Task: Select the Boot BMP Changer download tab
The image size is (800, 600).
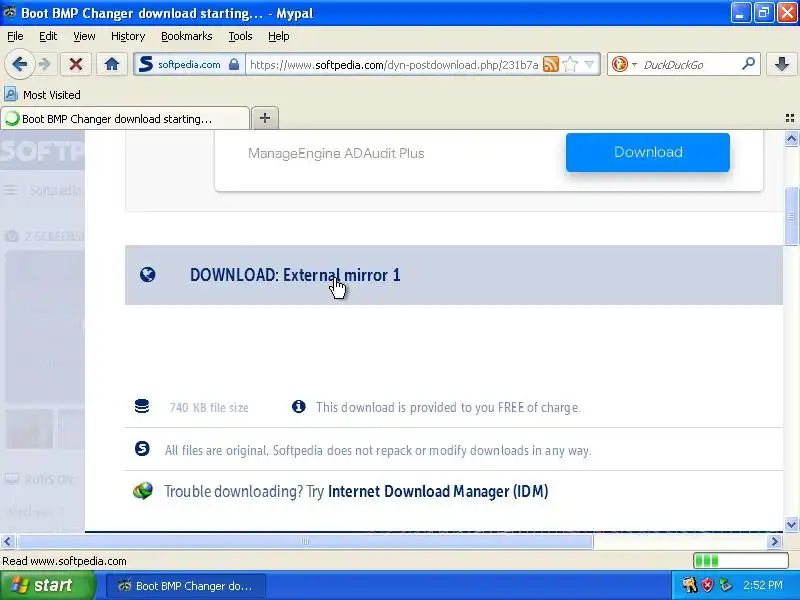Action: click(x=125, y=118)
